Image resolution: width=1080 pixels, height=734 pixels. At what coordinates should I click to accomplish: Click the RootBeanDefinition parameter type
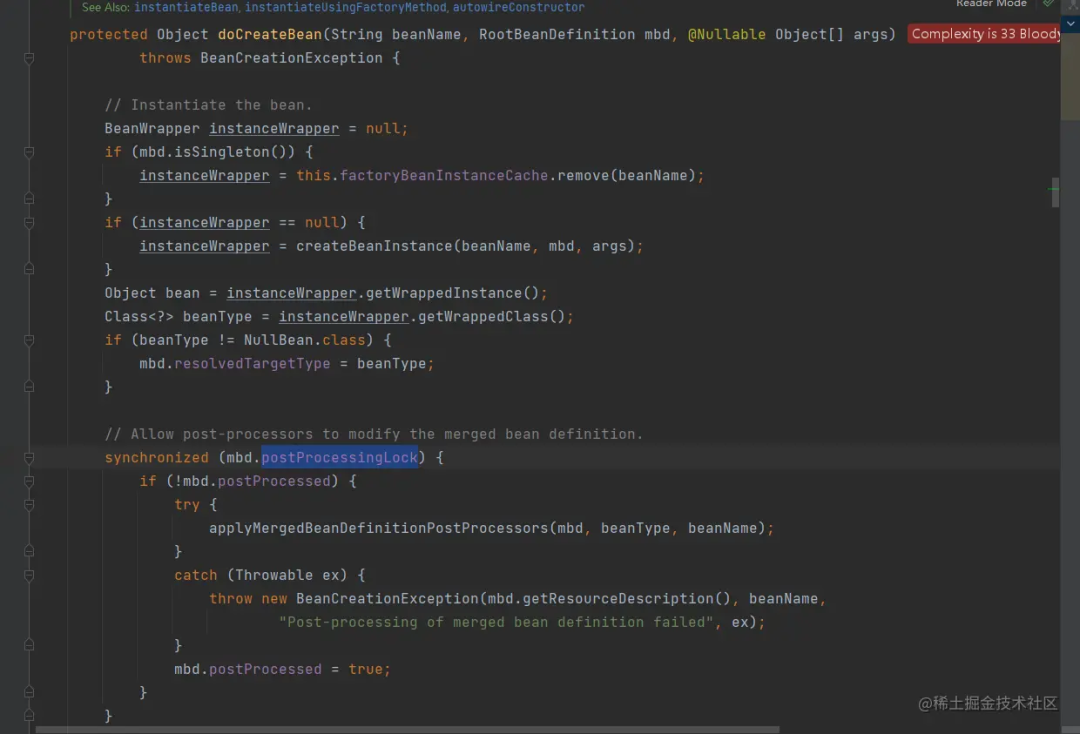pyautogui.click(x=557, y=34)
